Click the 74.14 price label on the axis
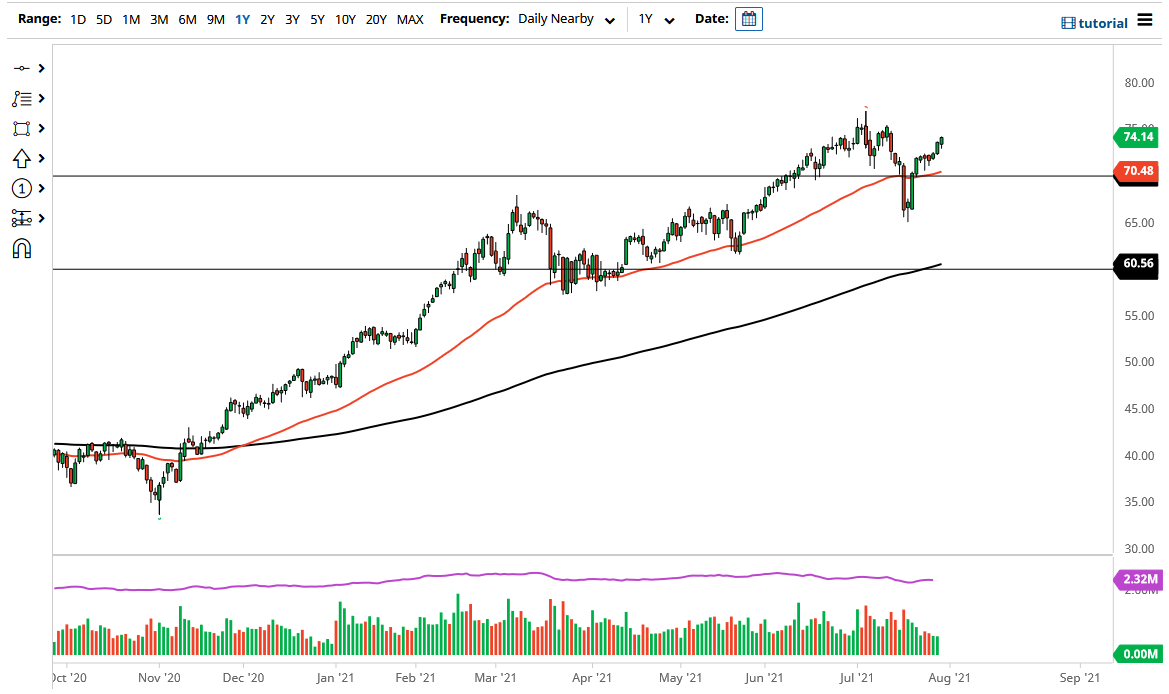 [x=1136, y=137]
